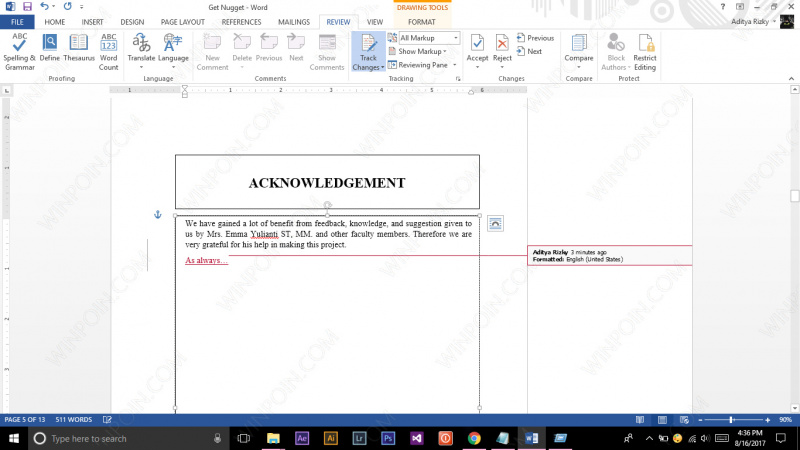800x450 pixels.
Task: Open PAGE 5 OF 13 navigation
Action: click(24, 419)
